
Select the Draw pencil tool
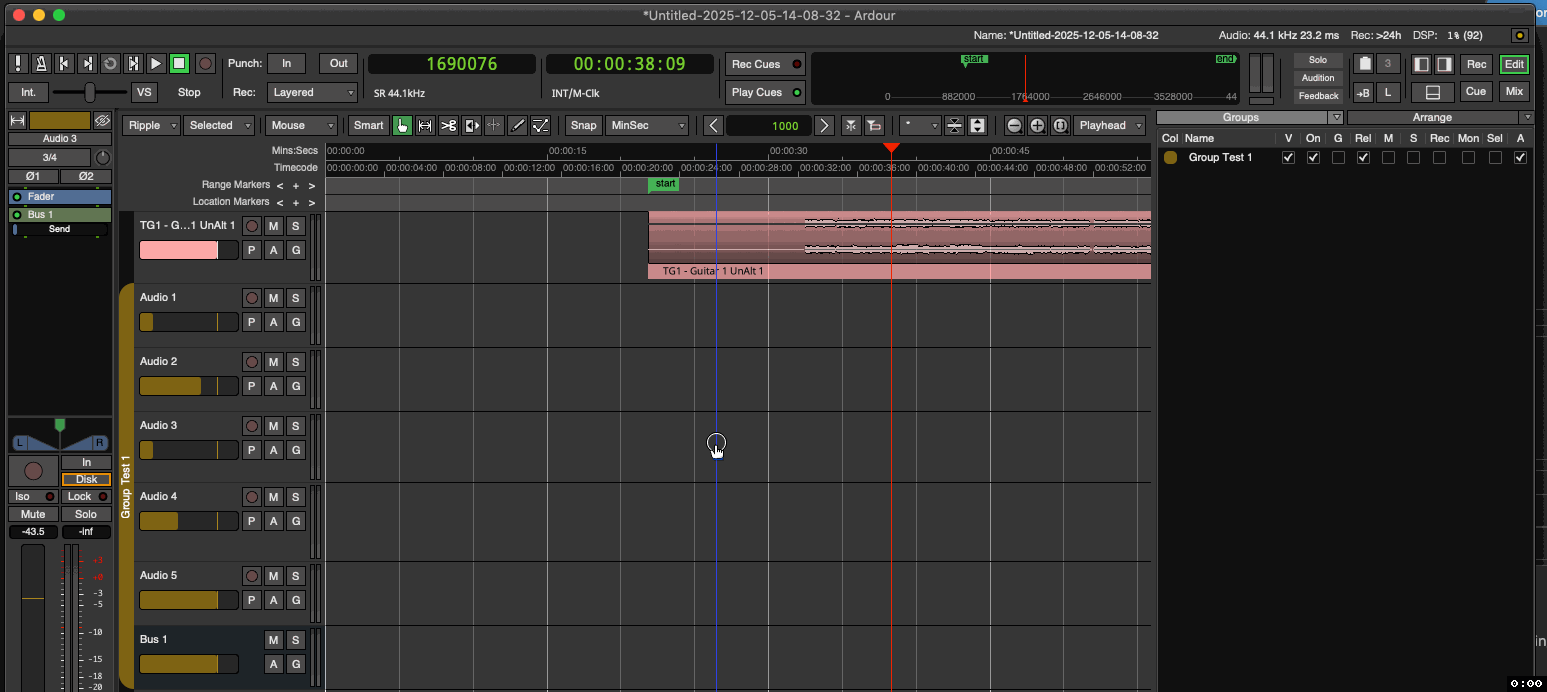click(x=517, y=125)
